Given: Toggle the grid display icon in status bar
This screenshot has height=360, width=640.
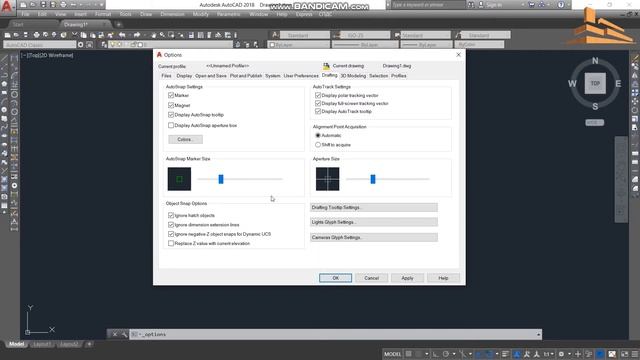Looking at the screenshot, I should click(409, 354).
